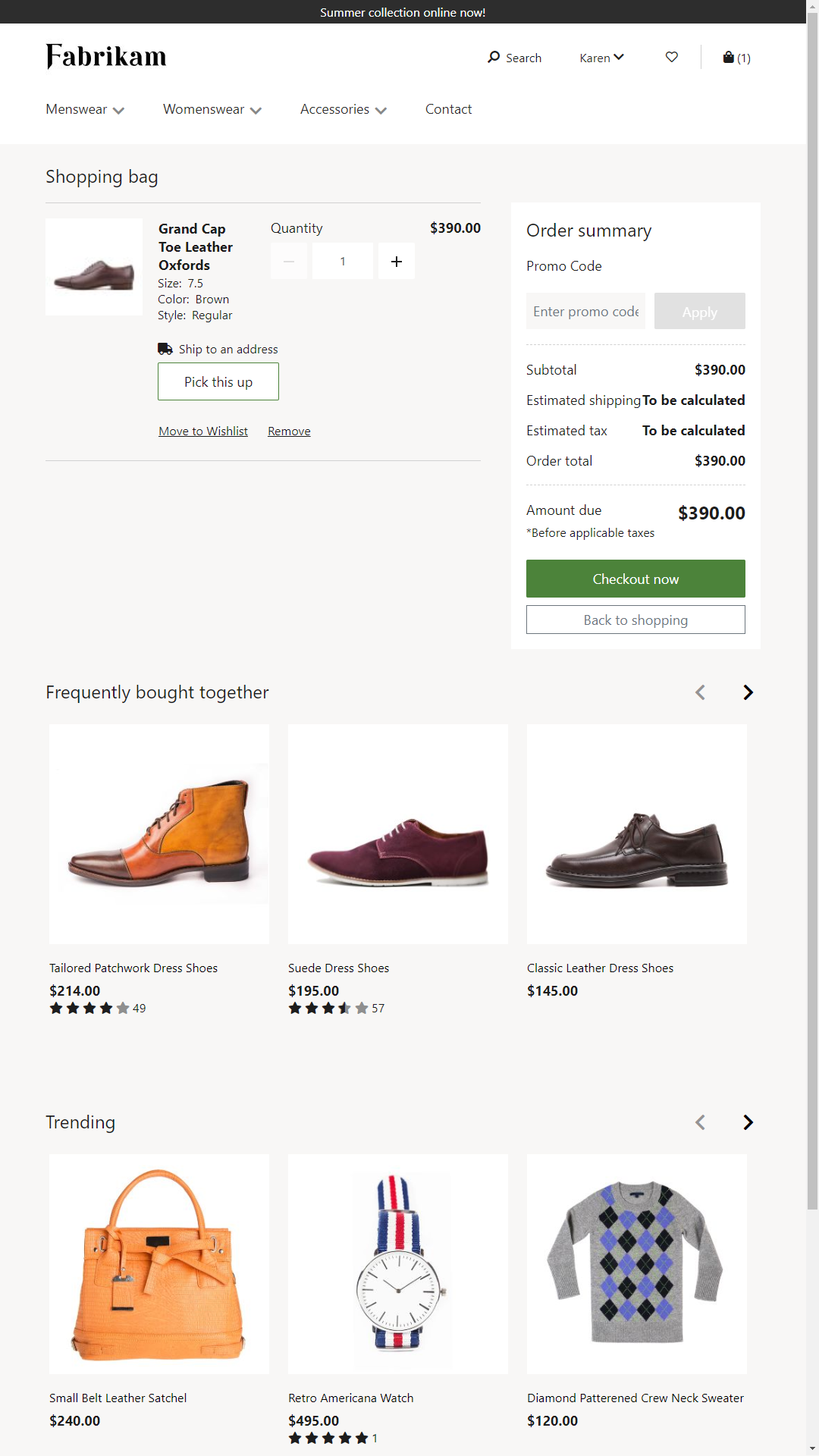The height and width of the screenshot is (1456, 819).
Task: Open the search
Action: 514,58
